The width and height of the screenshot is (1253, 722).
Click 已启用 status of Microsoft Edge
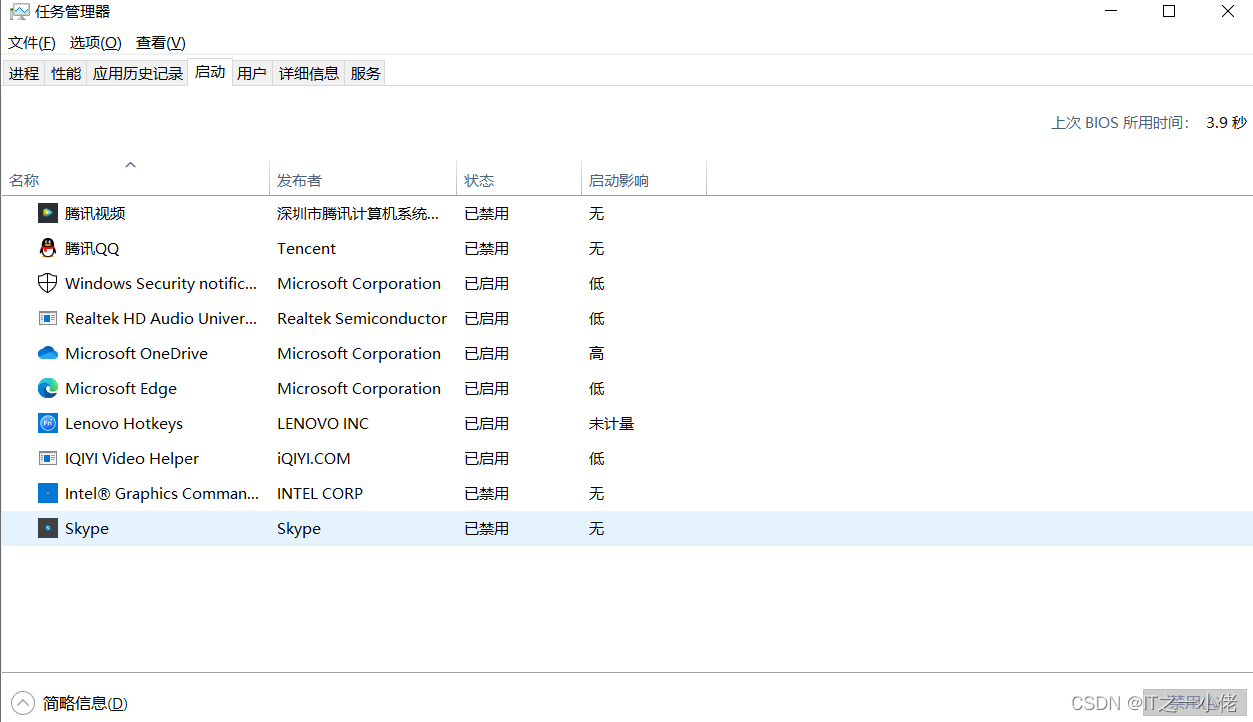[x=487, y=388]
